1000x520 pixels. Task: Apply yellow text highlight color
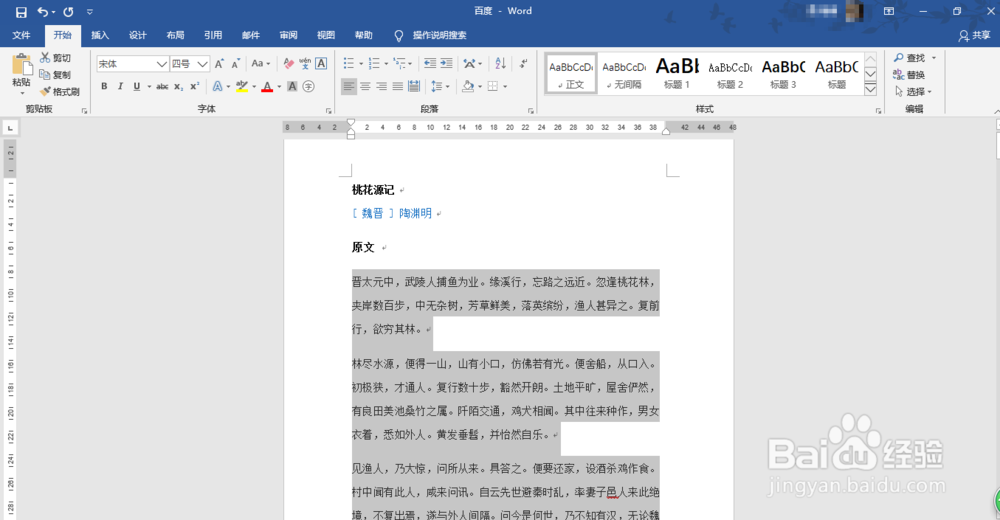[242, 86]
